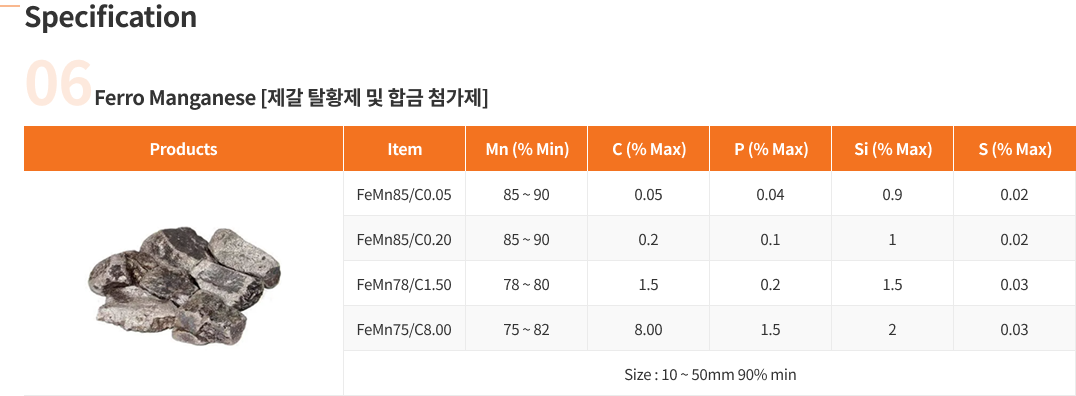The height and width of the screenshot is (396, 1076).
Task: Click the Size: 10 ~ 50mm row
Action: 710,375
